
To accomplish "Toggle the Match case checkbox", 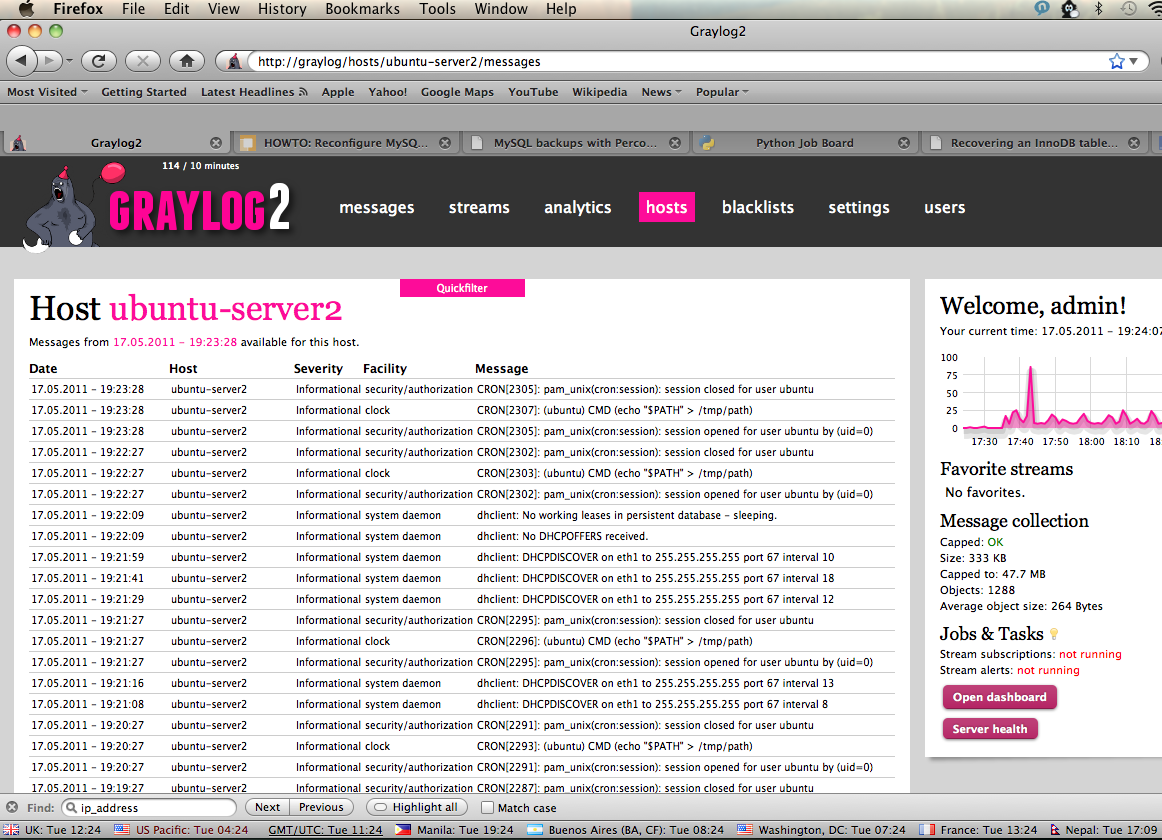I will [x=487, y=807].
